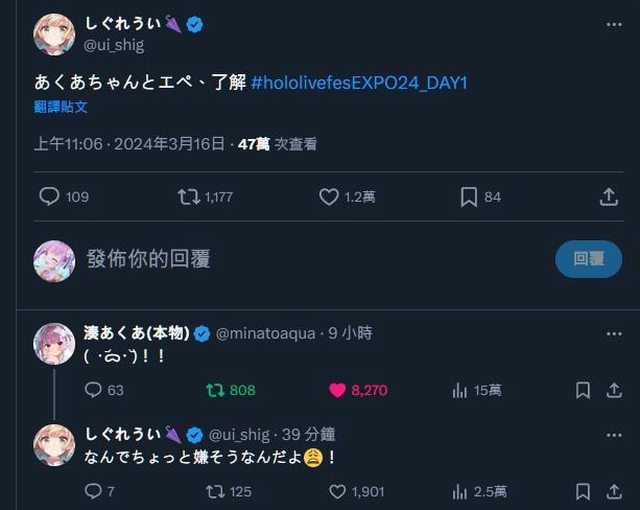Reply to the main tweet via comment icon

49,197
